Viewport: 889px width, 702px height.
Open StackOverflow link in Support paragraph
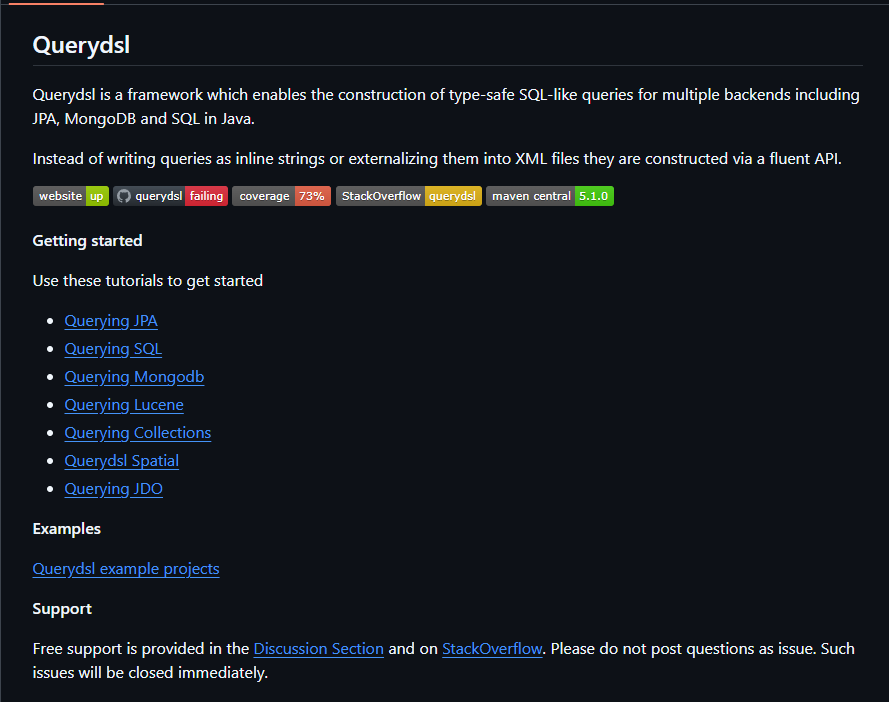492,649
